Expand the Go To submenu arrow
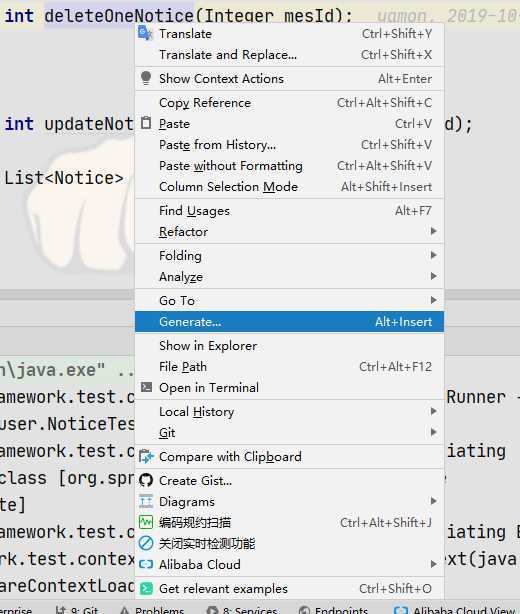520x614 pixels. coord(433,300)
